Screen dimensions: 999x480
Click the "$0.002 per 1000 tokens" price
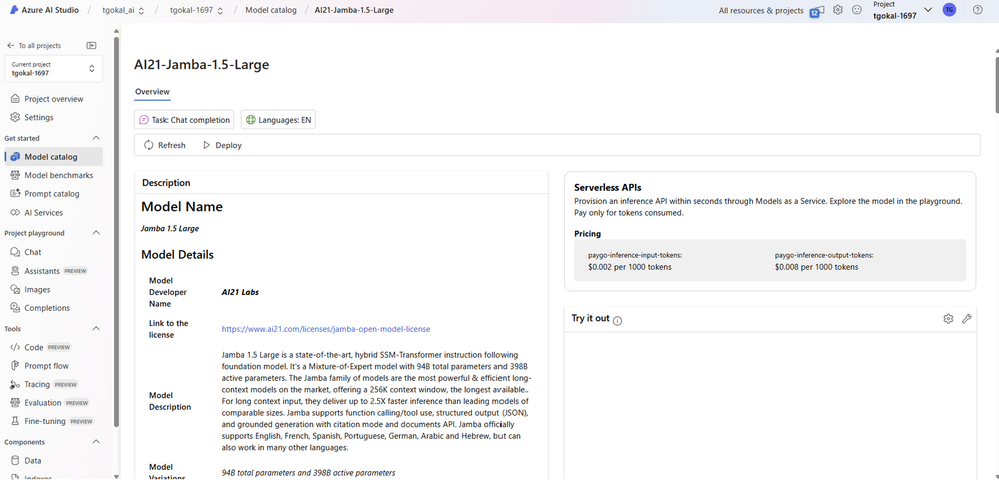pos(629,267)
